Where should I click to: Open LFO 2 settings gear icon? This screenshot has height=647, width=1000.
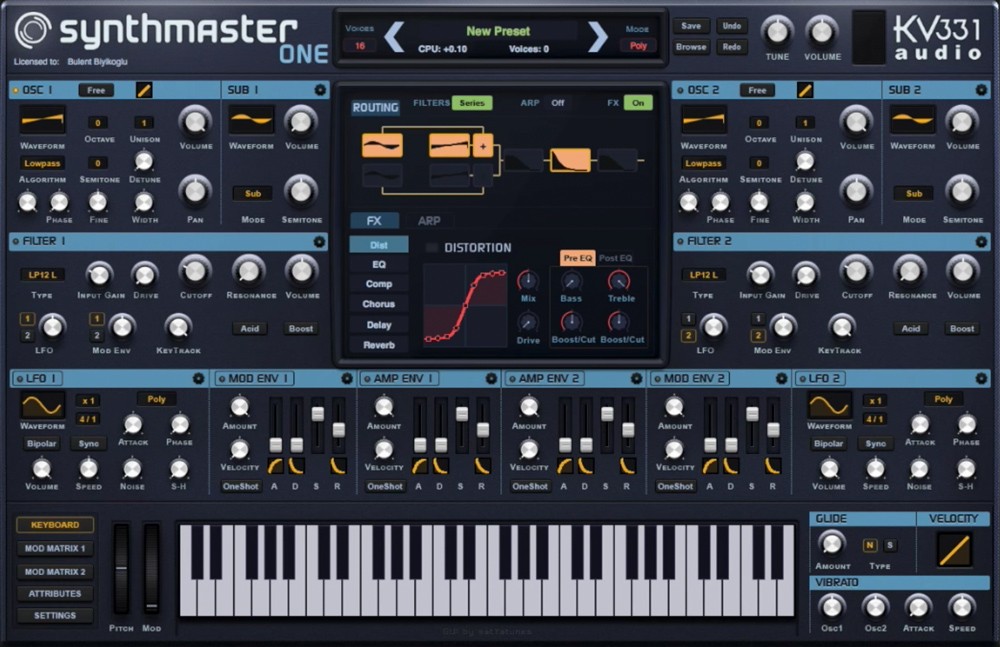[981, 378]
